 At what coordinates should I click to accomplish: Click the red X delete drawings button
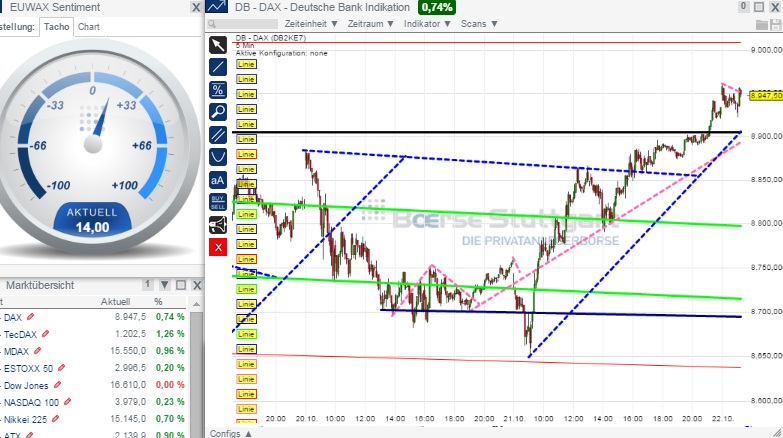point(218,247)
